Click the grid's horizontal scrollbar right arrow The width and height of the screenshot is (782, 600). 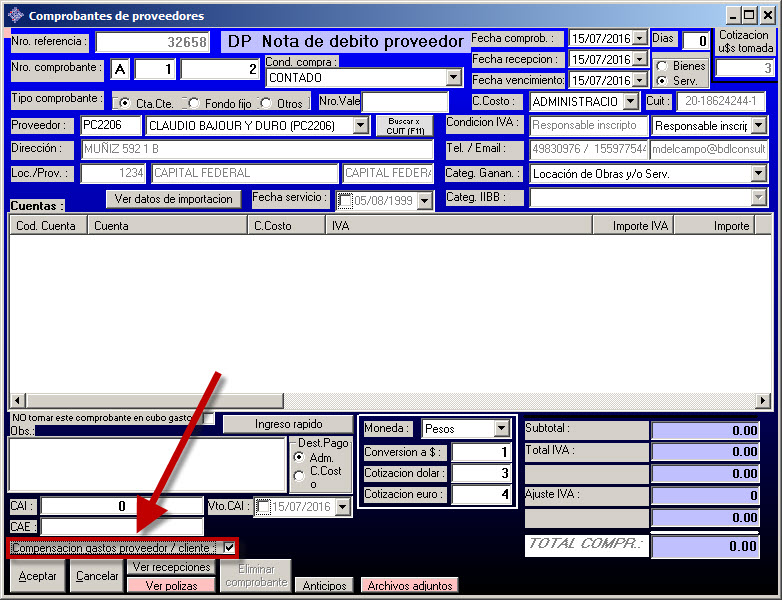(x=763, y=401)
